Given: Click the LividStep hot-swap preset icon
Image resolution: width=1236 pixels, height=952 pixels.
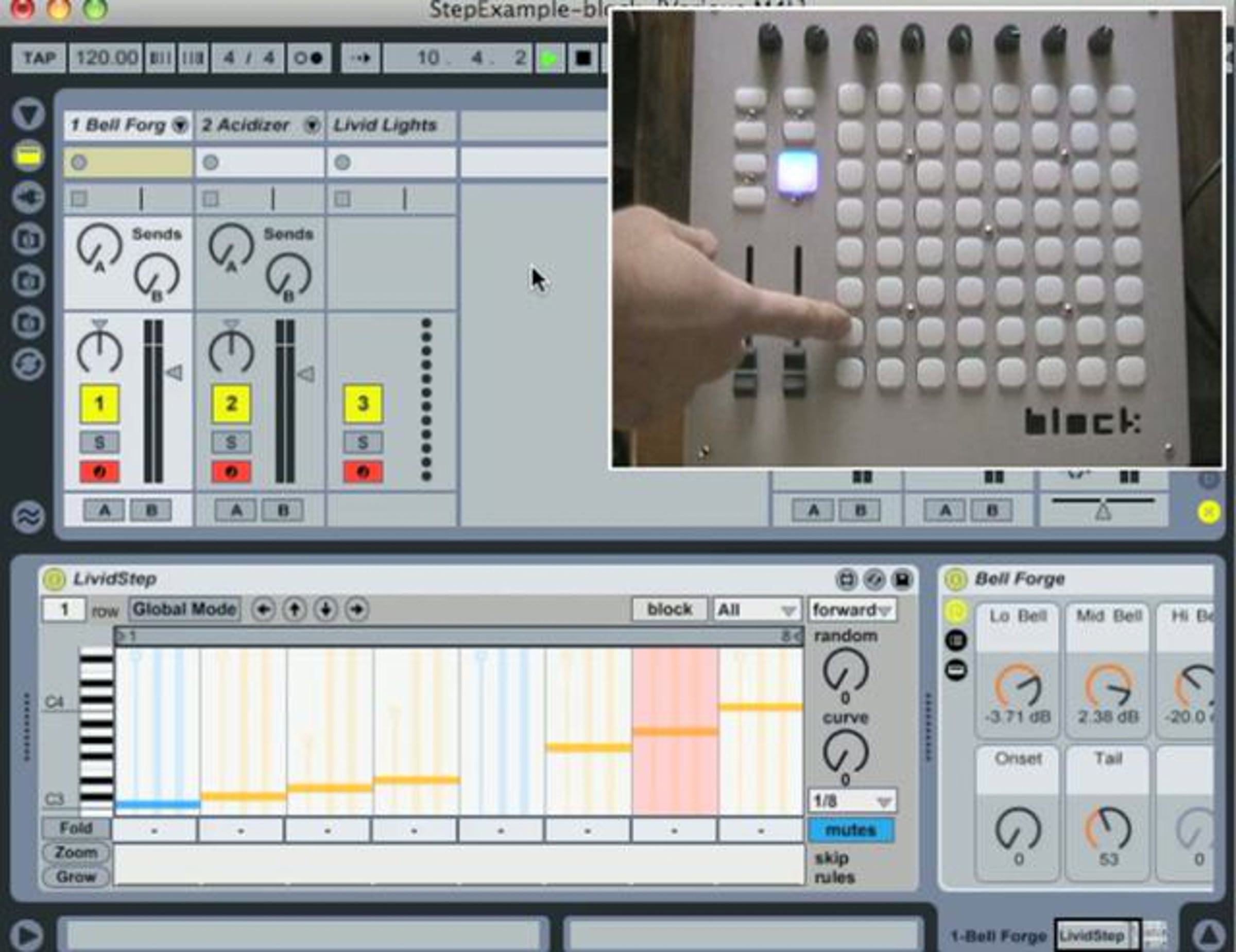Looking at the screenshot, I should pyautogui.click(x=874, y=579).
